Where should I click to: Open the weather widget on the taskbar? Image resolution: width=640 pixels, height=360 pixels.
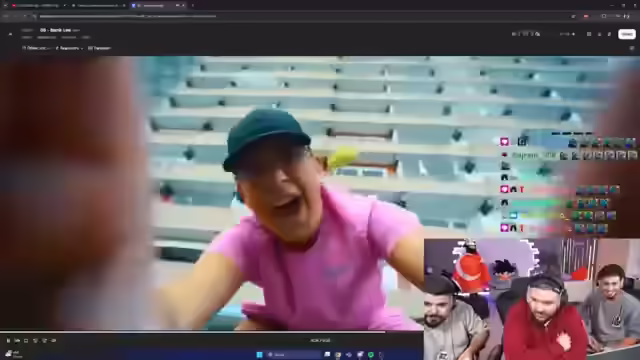point(13,355)
